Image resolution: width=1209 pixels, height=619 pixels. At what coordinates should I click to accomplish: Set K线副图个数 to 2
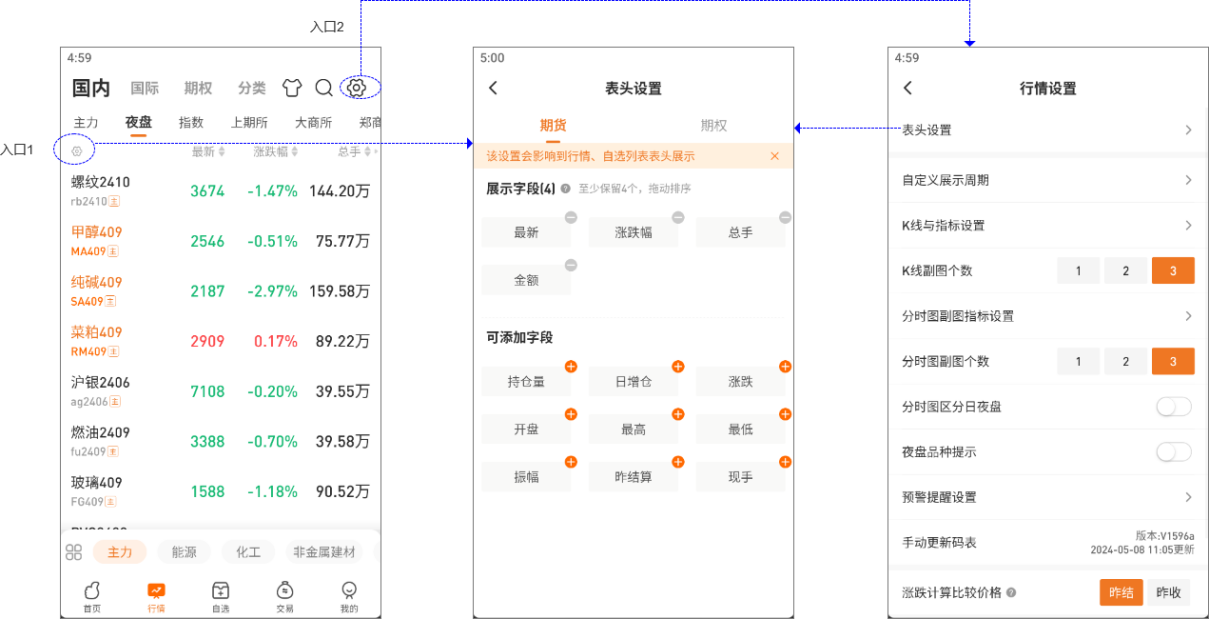point(1125,271)
